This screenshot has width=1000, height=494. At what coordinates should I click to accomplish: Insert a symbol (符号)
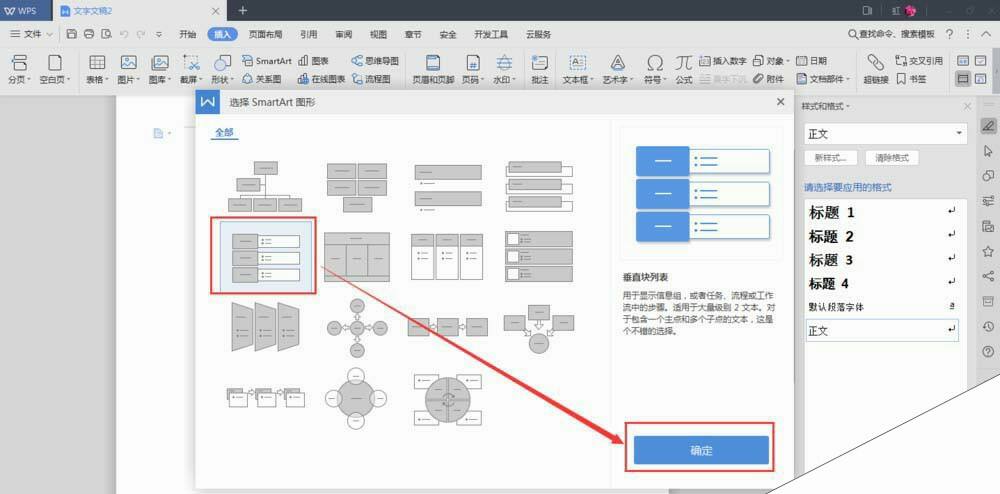(654, 70)
